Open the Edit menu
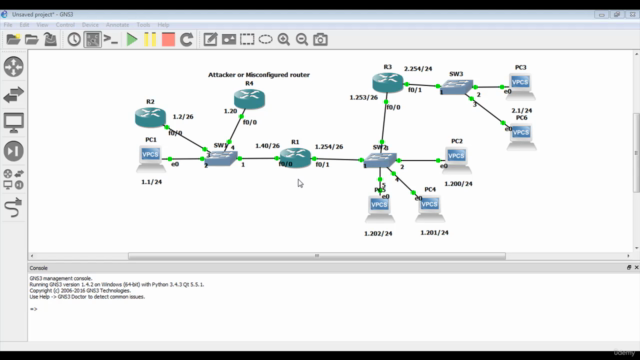Image resolution: width=640 pixels, height=360 pixels. tap(24, 25)
